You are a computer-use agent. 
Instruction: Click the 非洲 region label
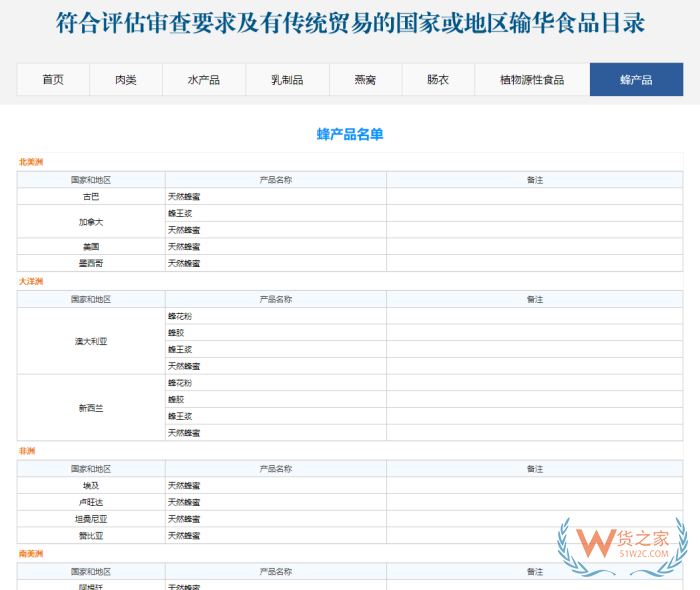[27, 451]
